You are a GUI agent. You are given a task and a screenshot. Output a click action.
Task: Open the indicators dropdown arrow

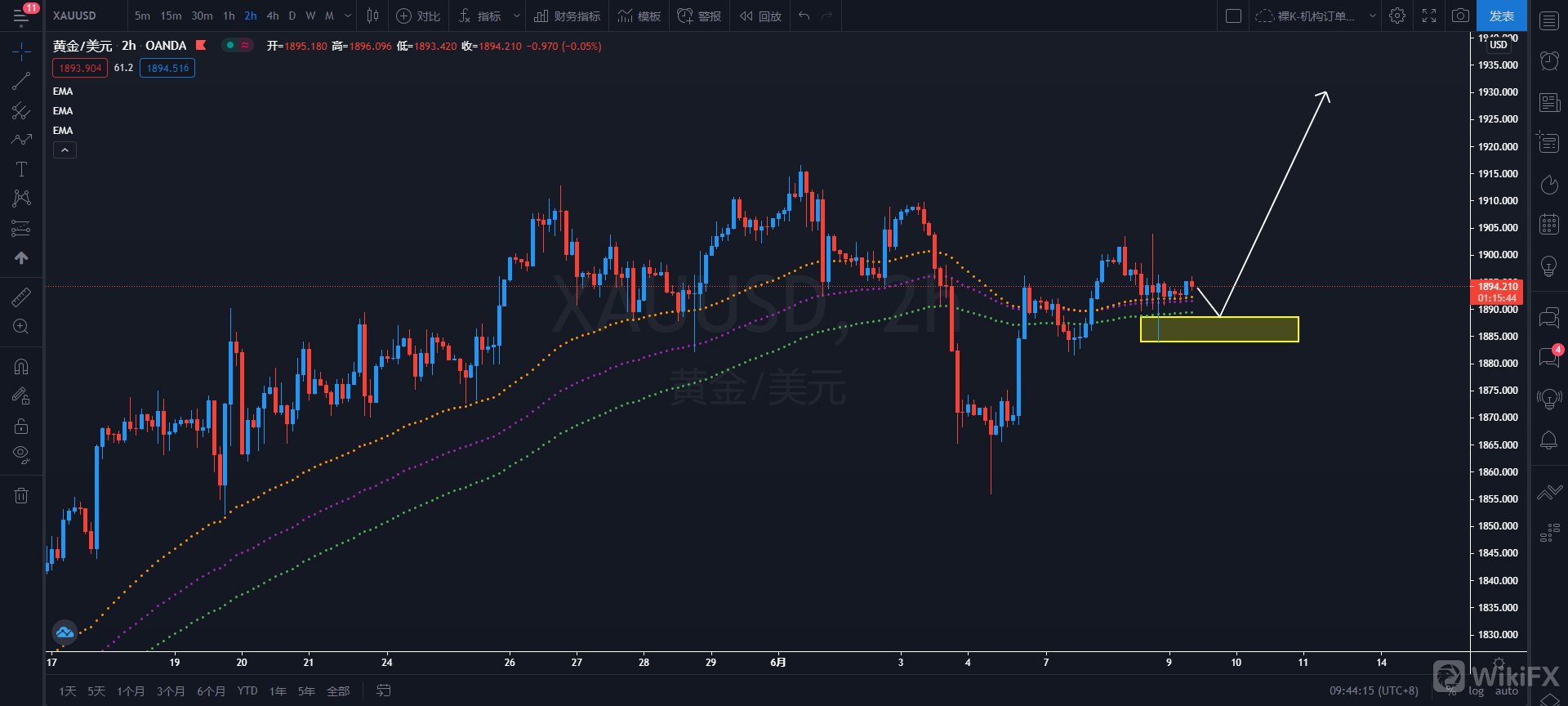coord(516,16)
